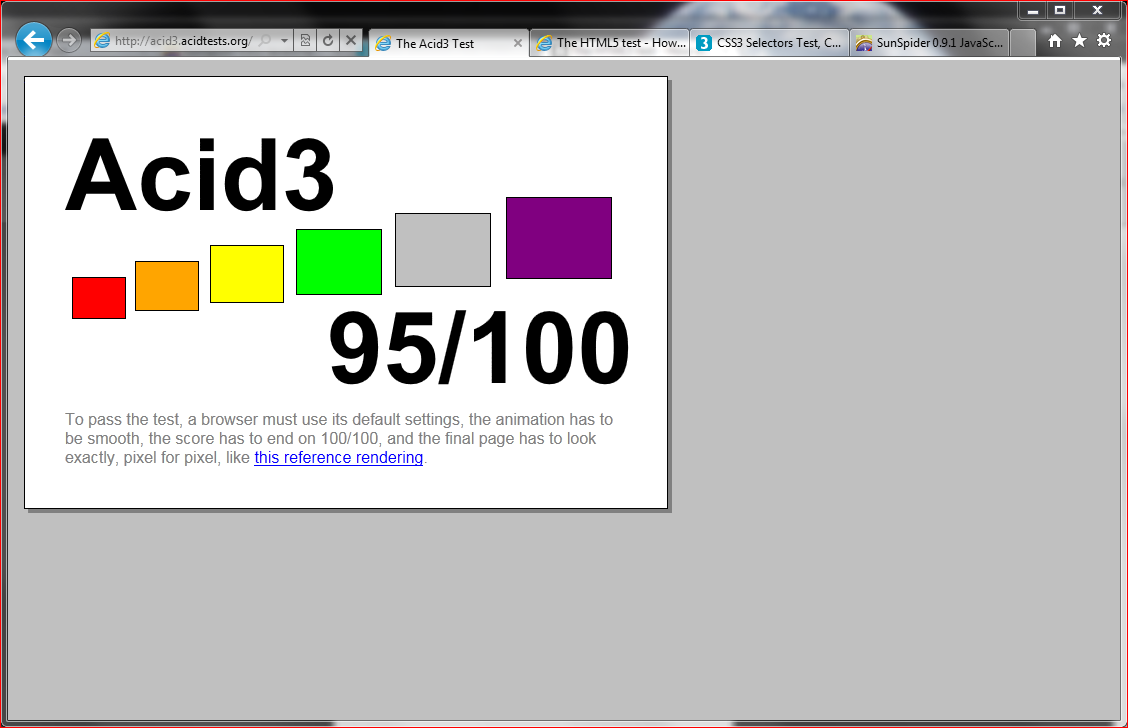The width and height of the screenshot is (1128, 728).
Task: Click the red box
Action: pos(99,298)
